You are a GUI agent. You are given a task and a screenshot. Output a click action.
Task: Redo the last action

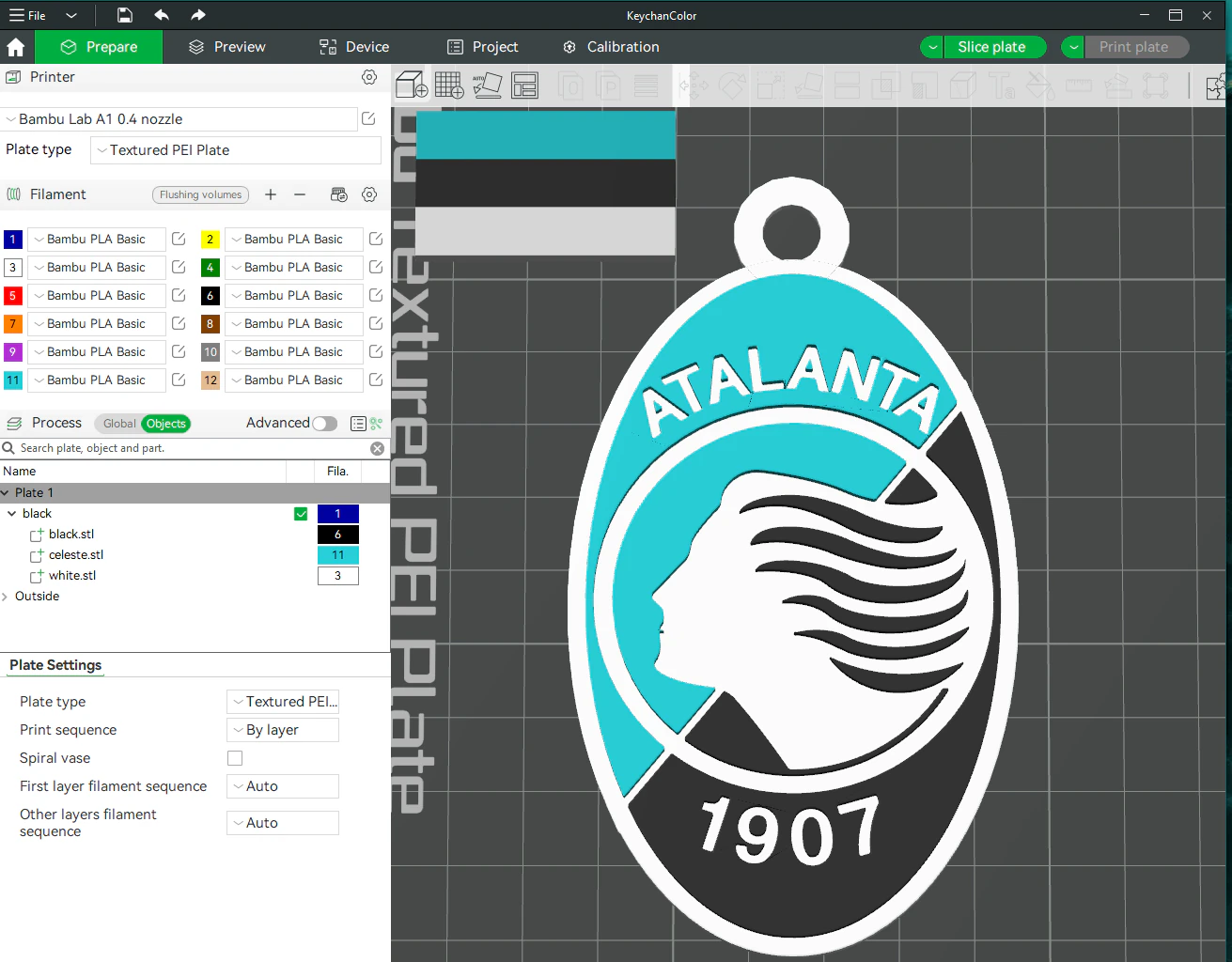click(x=197, y=15)
